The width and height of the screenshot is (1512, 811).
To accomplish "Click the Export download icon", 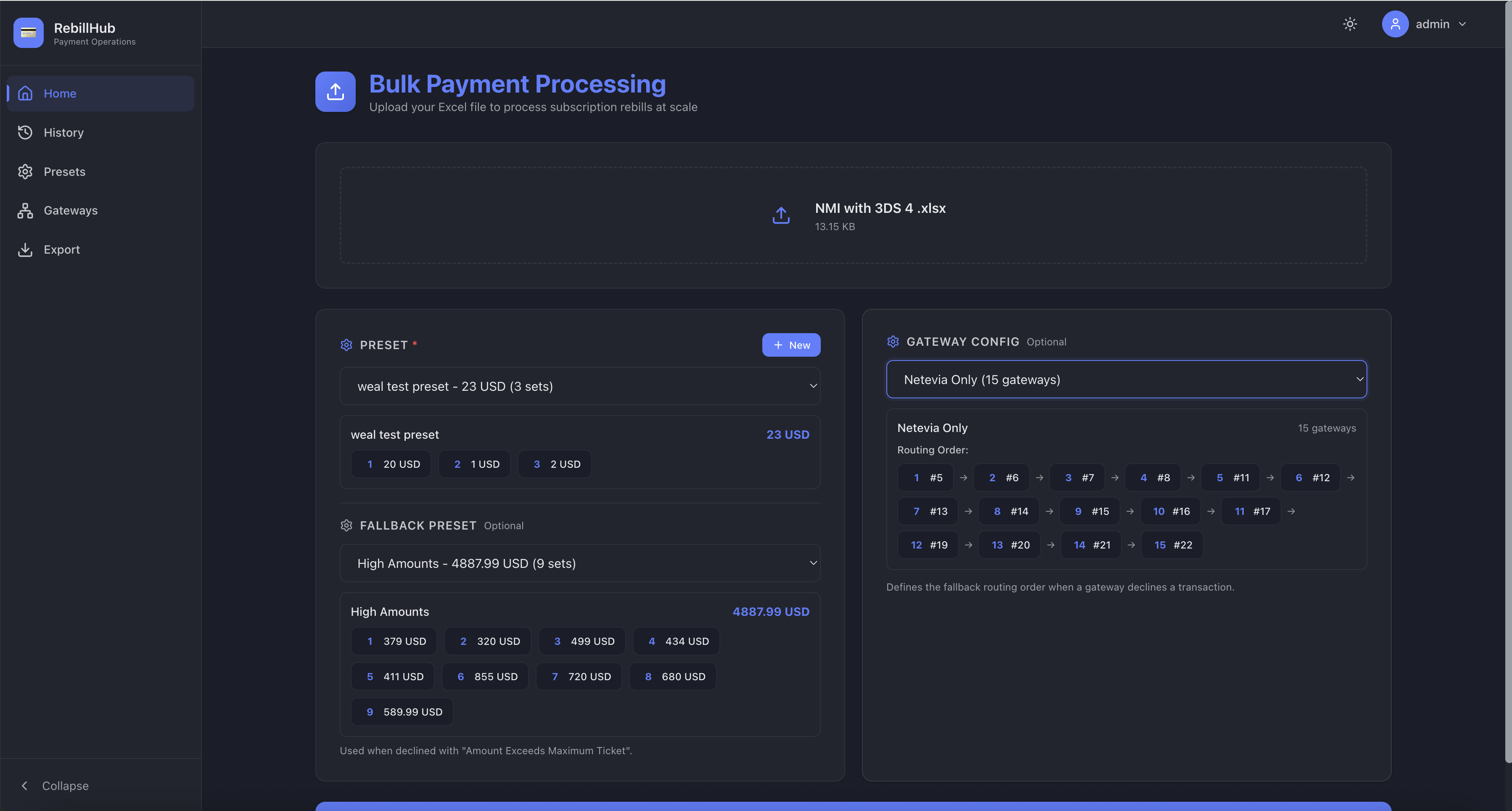I will pyautogui.click(x=25, y=249).
